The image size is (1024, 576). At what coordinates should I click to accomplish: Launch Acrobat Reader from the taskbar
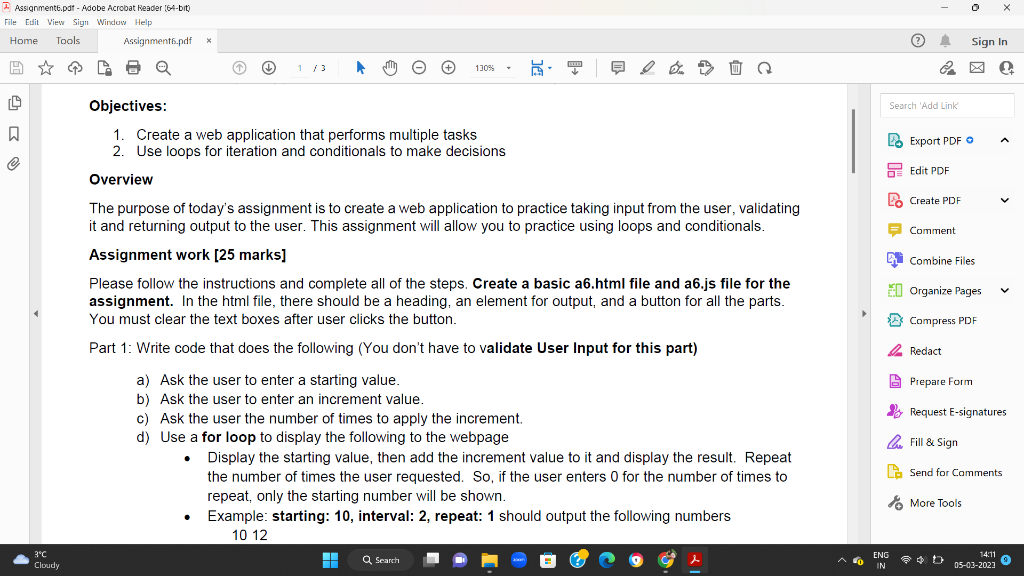click(x=694, y=560)
